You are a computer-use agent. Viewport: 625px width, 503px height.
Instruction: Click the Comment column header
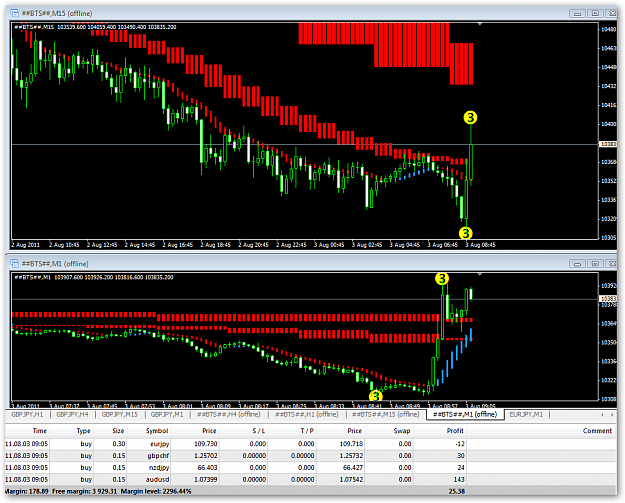[597, 431]
